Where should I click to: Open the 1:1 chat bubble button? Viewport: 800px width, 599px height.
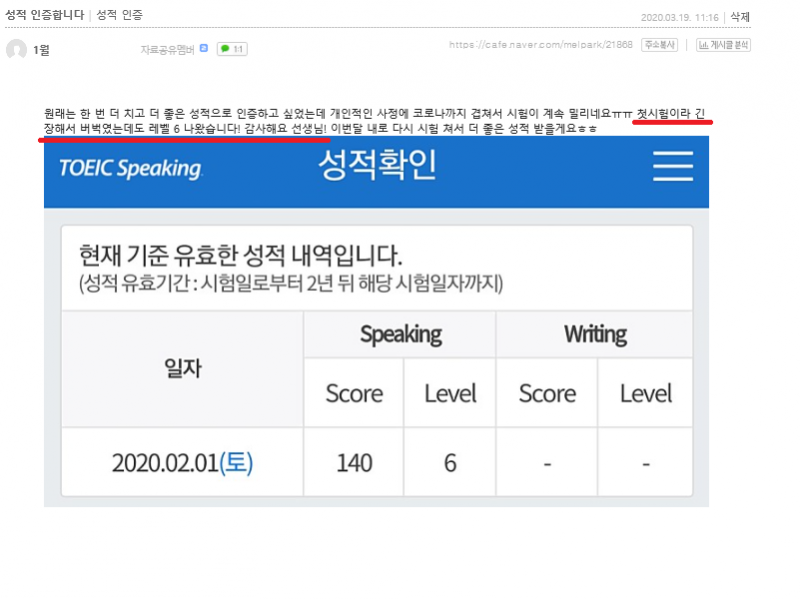pyautogui.click(x=232, y=49)
